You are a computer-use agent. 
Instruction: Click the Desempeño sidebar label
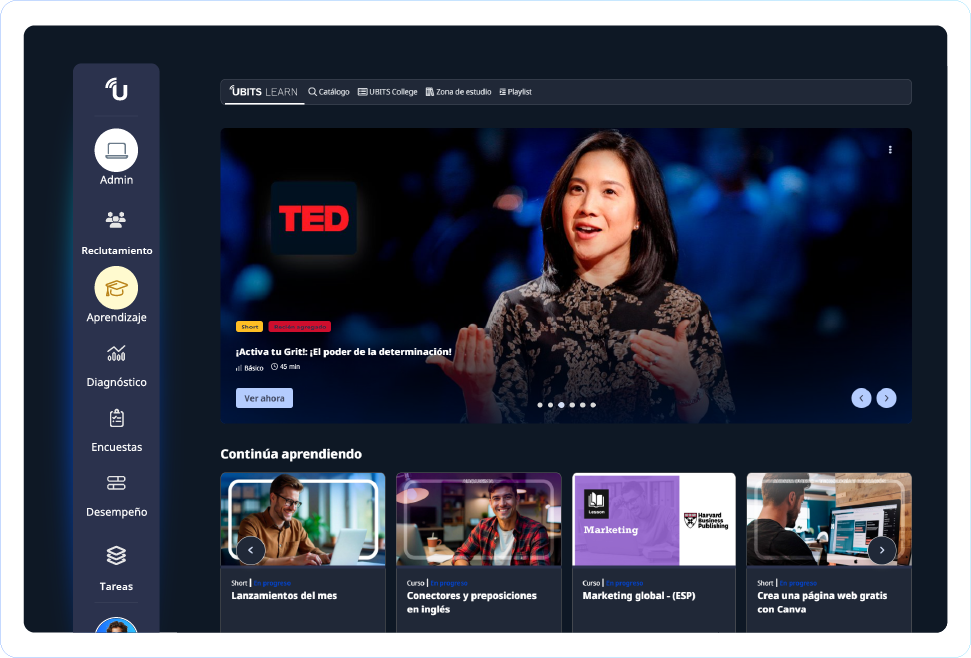[x=116, y=512]
